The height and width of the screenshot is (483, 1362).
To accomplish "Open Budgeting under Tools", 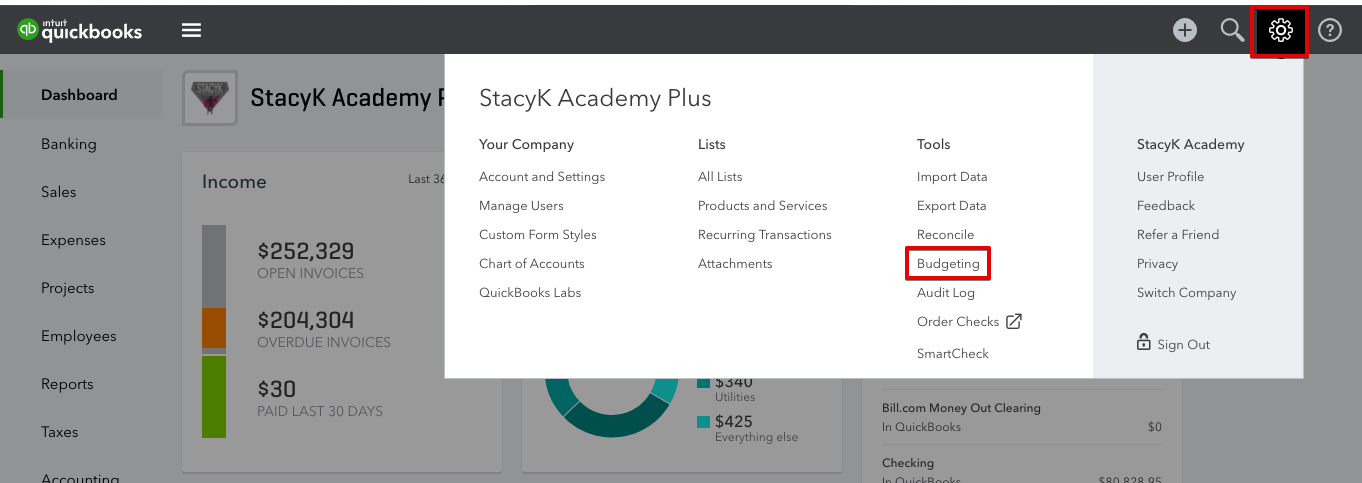I will pos(948,264).
